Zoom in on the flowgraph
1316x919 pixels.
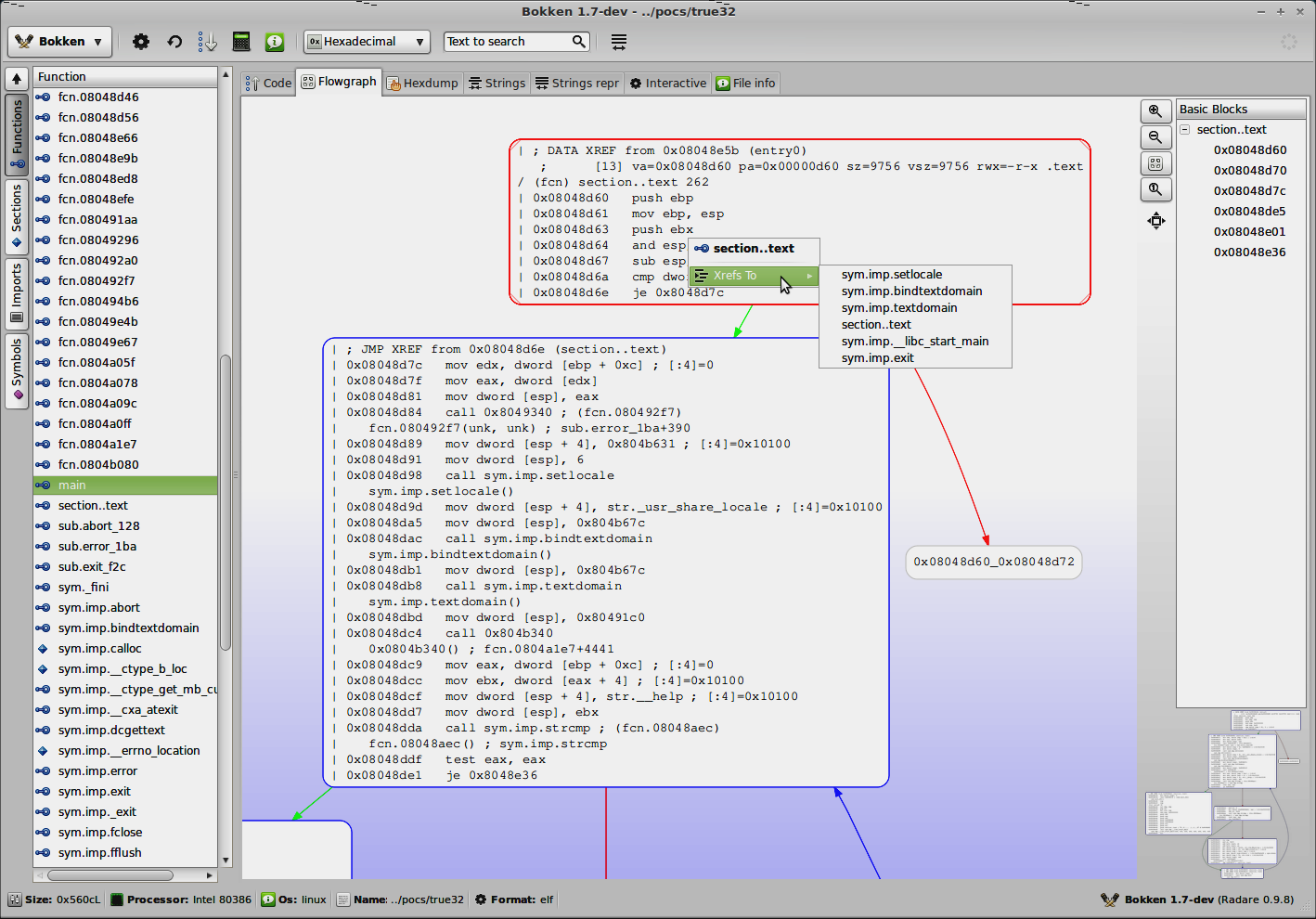click(1155, 111)
